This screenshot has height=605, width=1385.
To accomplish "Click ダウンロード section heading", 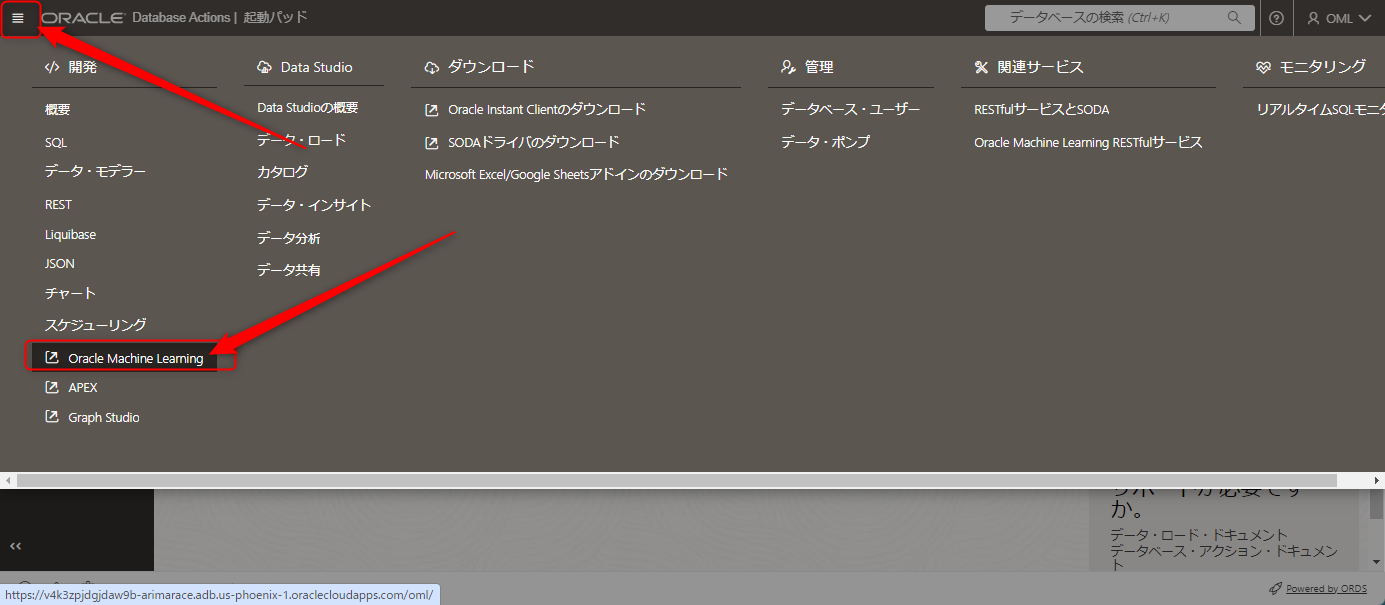I will pyautogui.click(x=491, y=67).
